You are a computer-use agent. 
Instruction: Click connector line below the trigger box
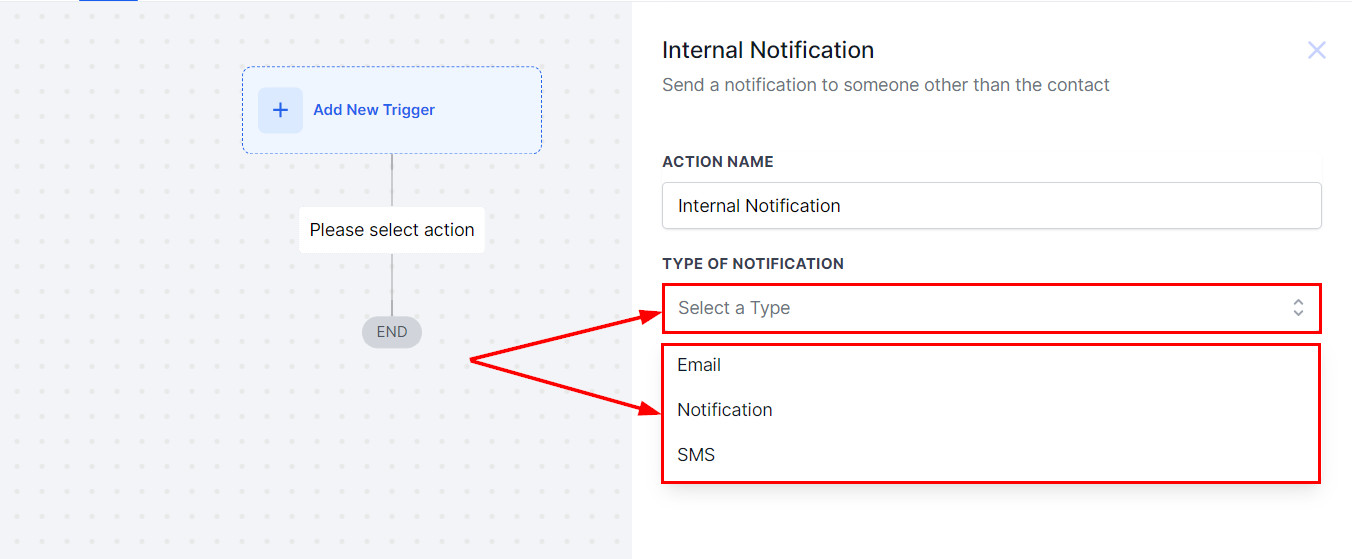[x=392, y=180]
